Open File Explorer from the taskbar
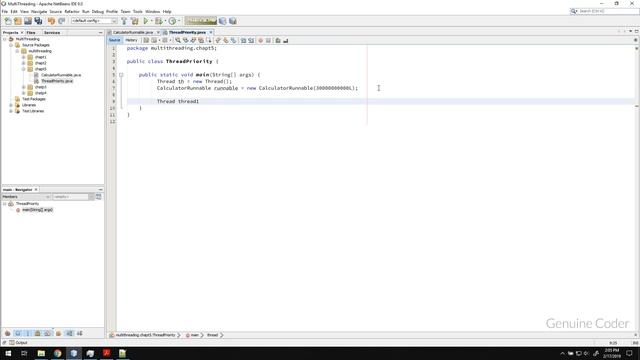 [x=41, y=353]
